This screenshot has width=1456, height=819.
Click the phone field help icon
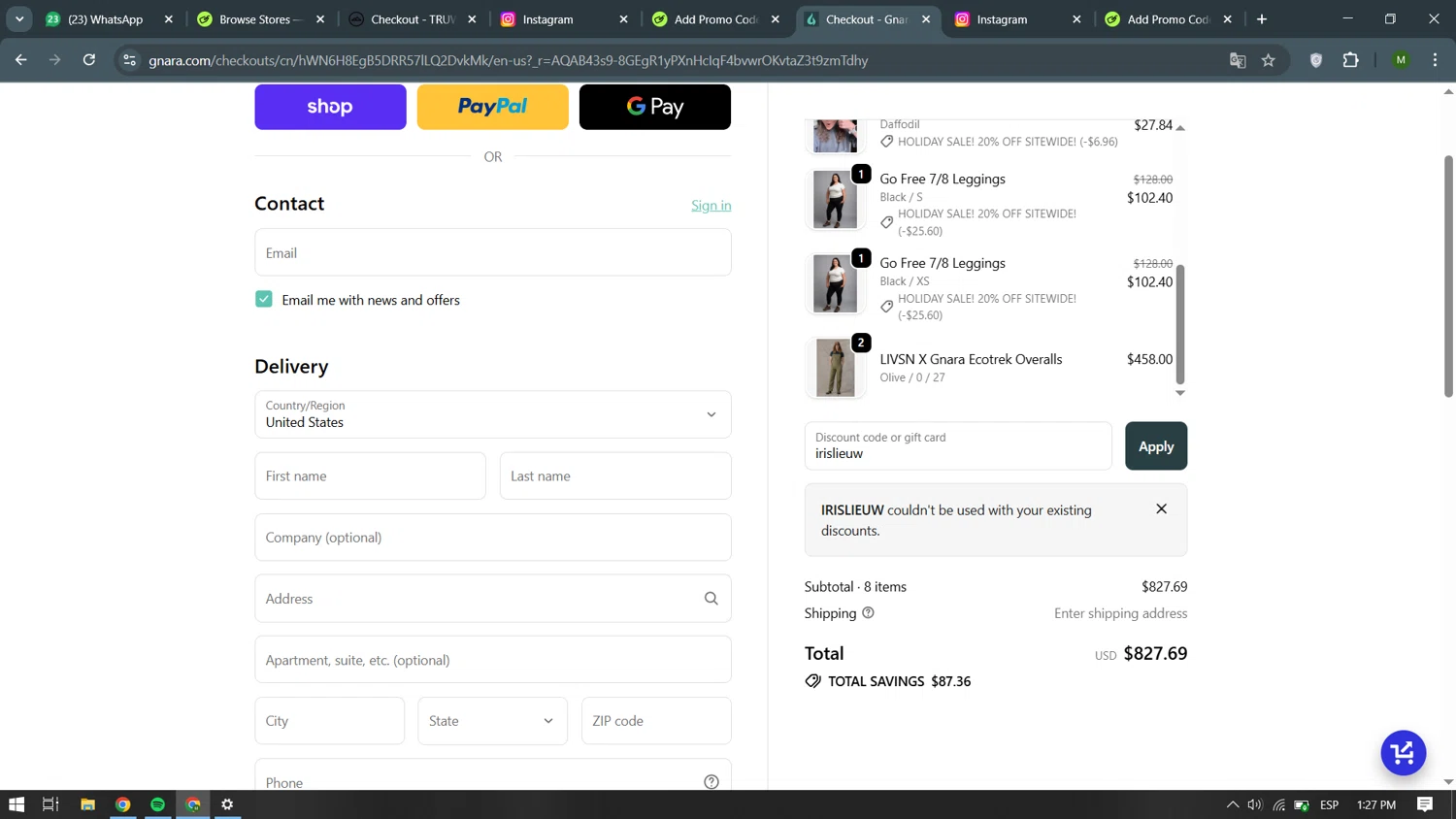[x=711, y=782]
